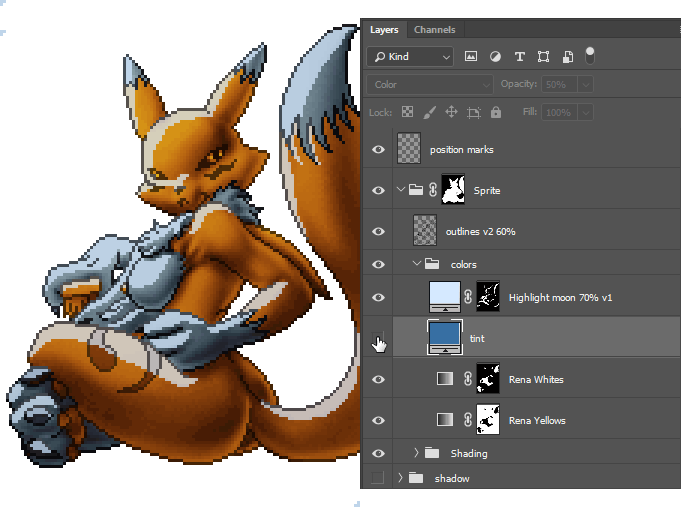The image size is (681, 507).
Task: Filter layers by pixel layer icon
Action: [x=471, y=57]
